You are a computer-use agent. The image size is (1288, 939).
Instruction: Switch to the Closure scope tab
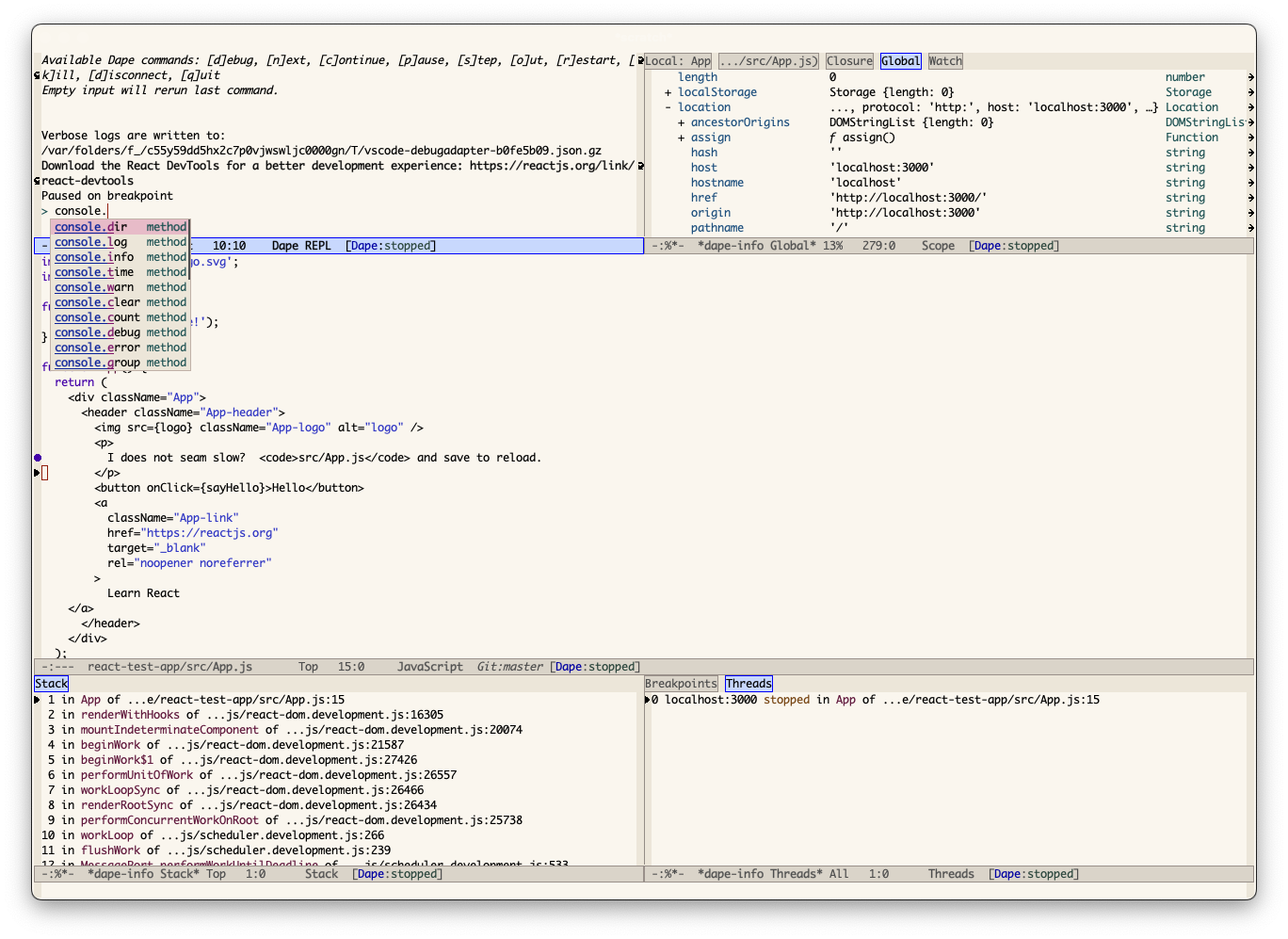pos(849,61)
